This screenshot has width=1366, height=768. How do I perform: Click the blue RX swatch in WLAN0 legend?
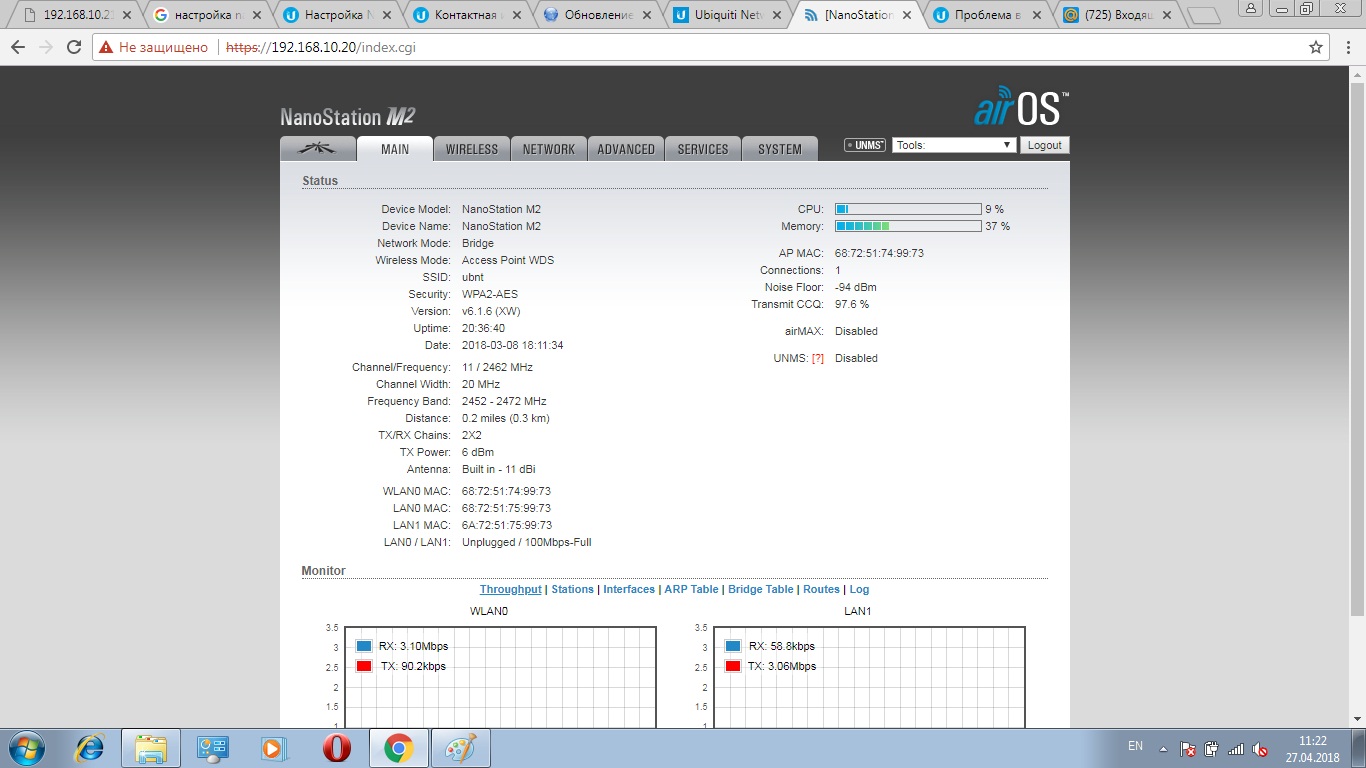coord(364,646)
